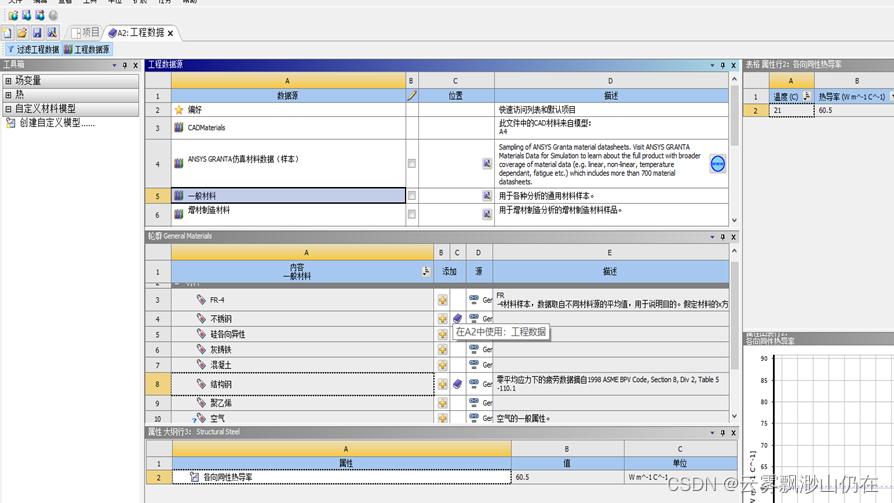The image size is (894, 503).
Task: Click the sort icon in 温度 (C) column header
Action: [x=807, y=96]
